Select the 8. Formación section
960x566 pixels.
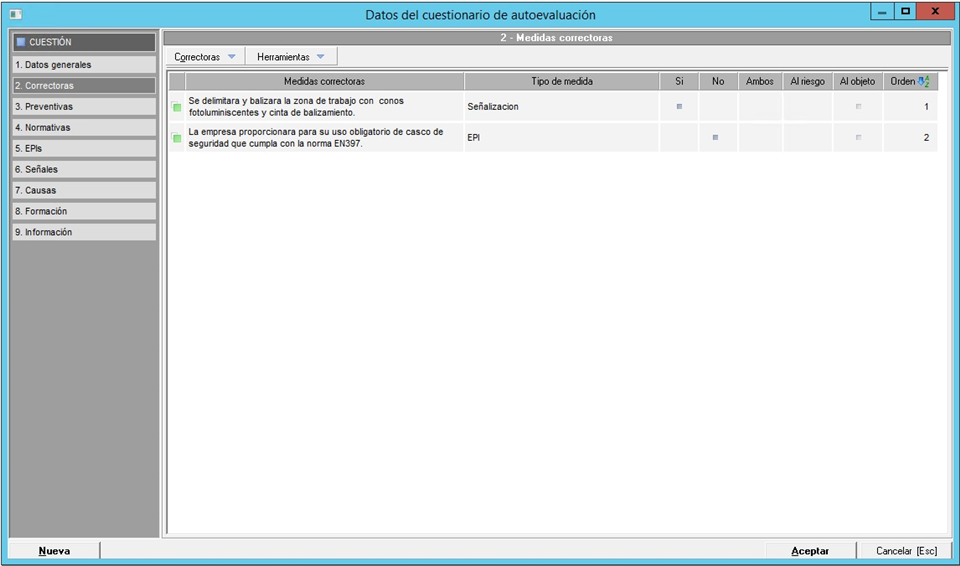[84, 211]
